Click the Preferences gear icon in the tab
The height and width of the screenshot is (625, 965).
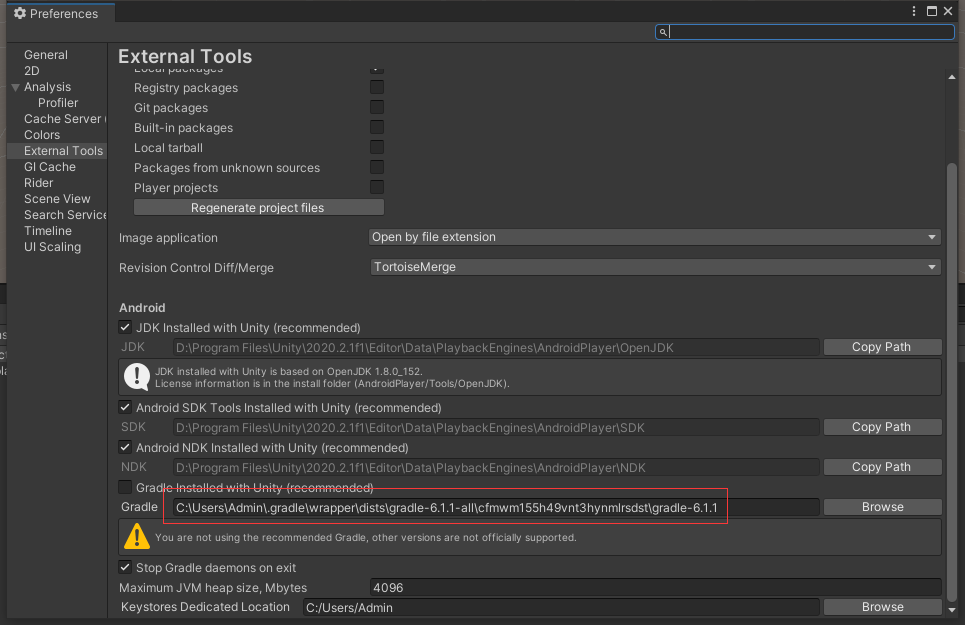point(19,14)
